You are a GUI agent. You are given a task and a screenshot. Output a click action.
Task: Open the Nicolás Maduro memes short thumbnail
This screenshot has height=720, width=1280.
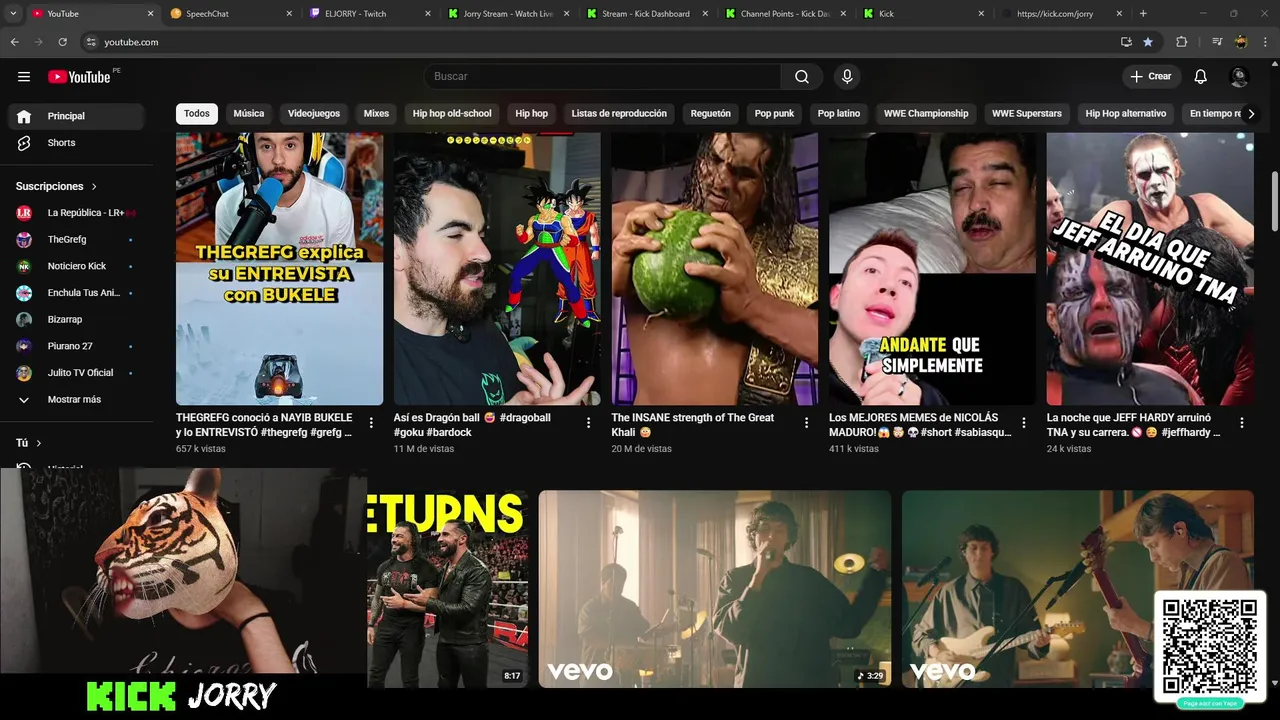click(x=932, y=269)
